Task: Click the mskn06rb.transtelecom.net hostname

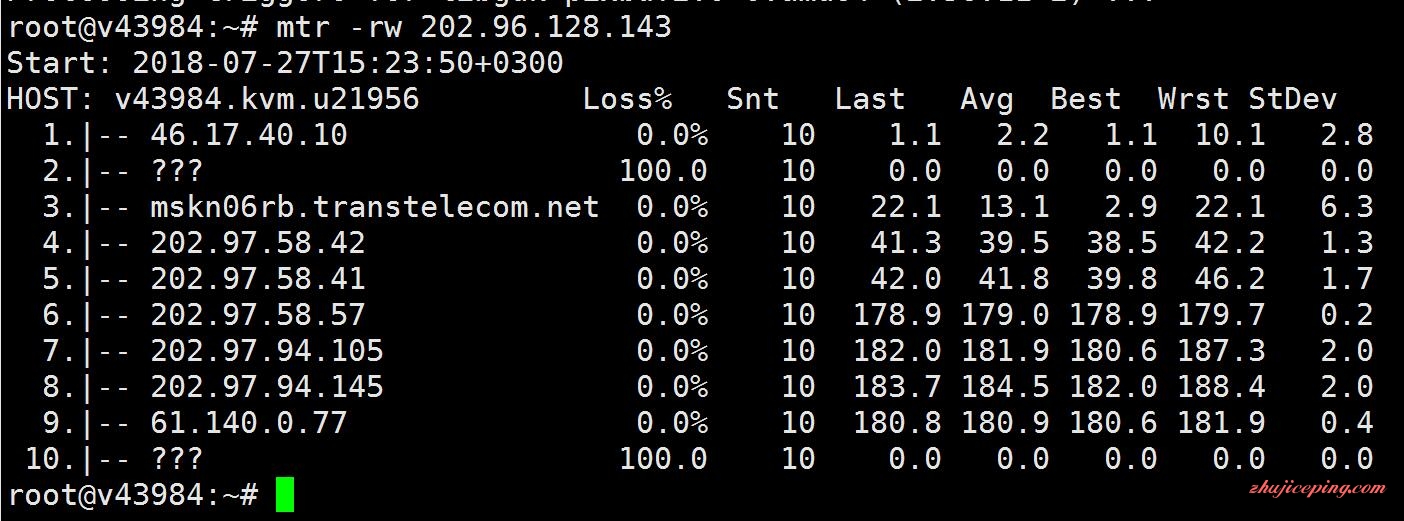Action: tap(375, 207)
